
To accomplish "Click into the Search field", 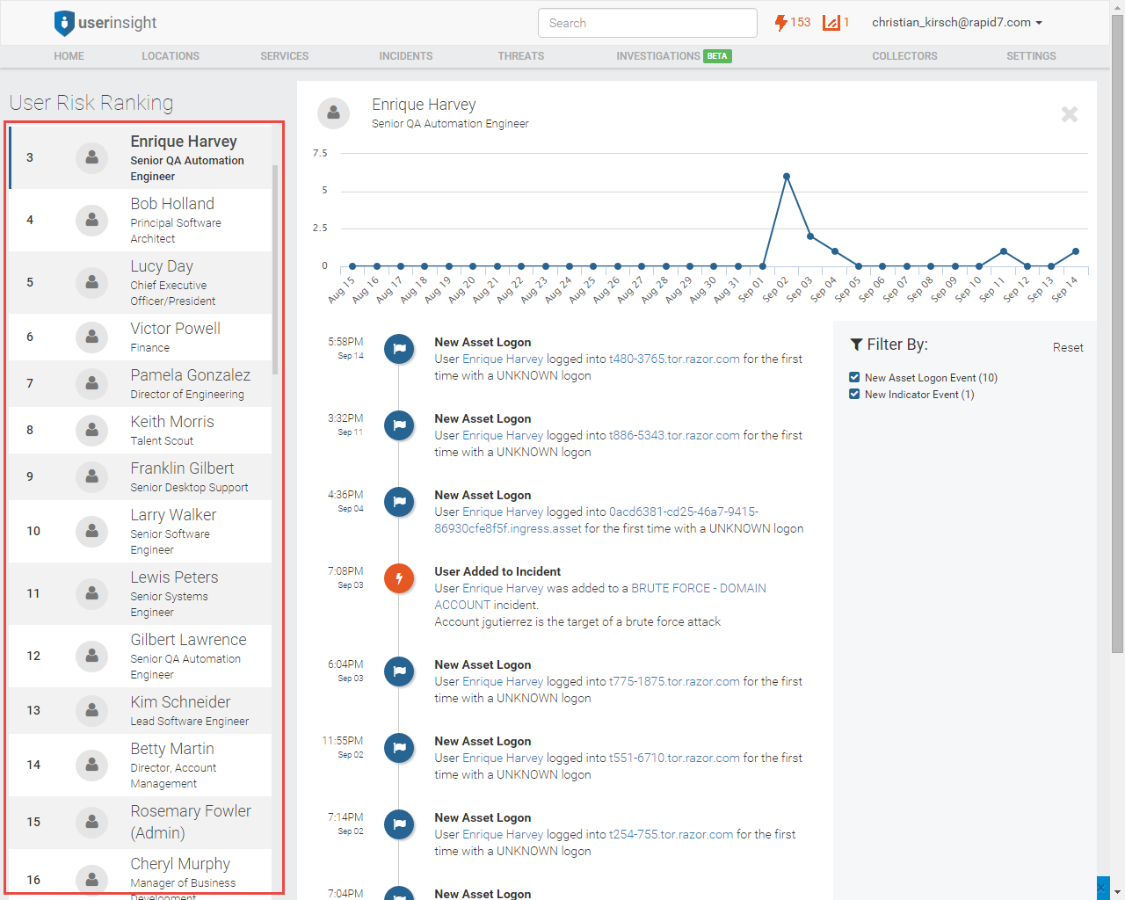I will point(647,23).
